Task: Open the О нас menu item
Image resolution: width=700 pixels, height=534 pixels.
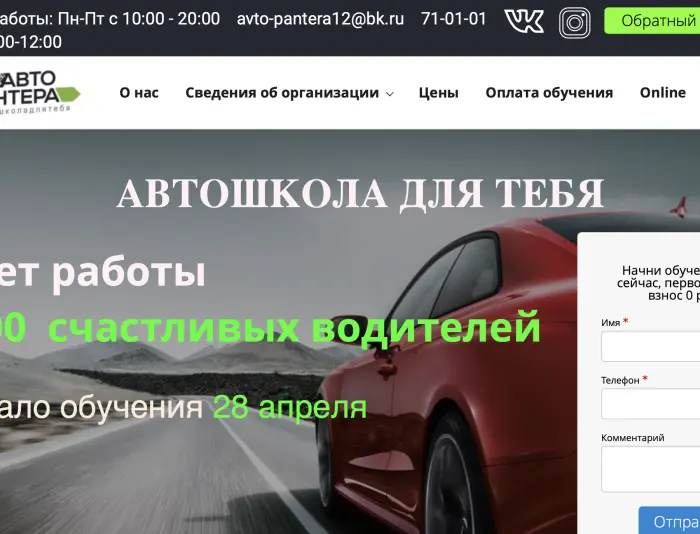Action: (139, 92)
